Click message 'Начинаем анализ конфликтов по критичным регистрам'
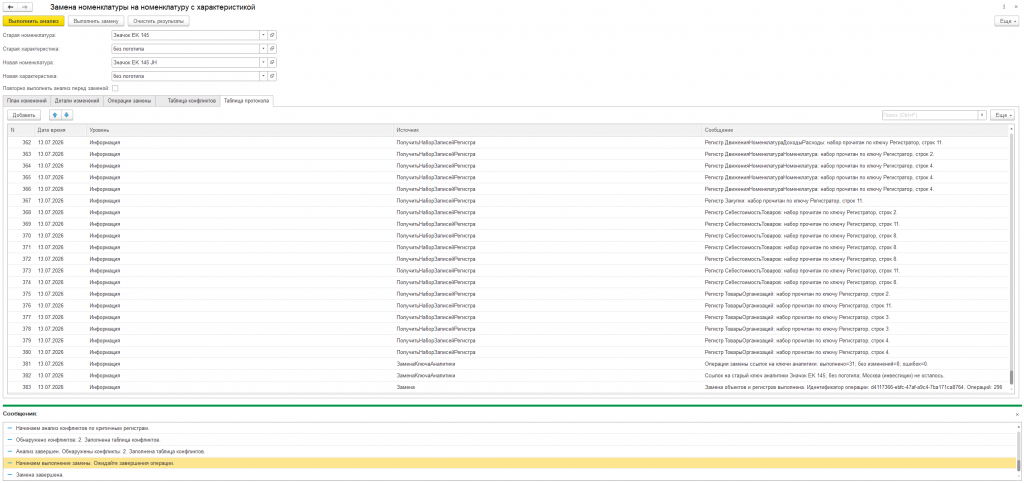The image size is (1024, 483). click(82, 428)
